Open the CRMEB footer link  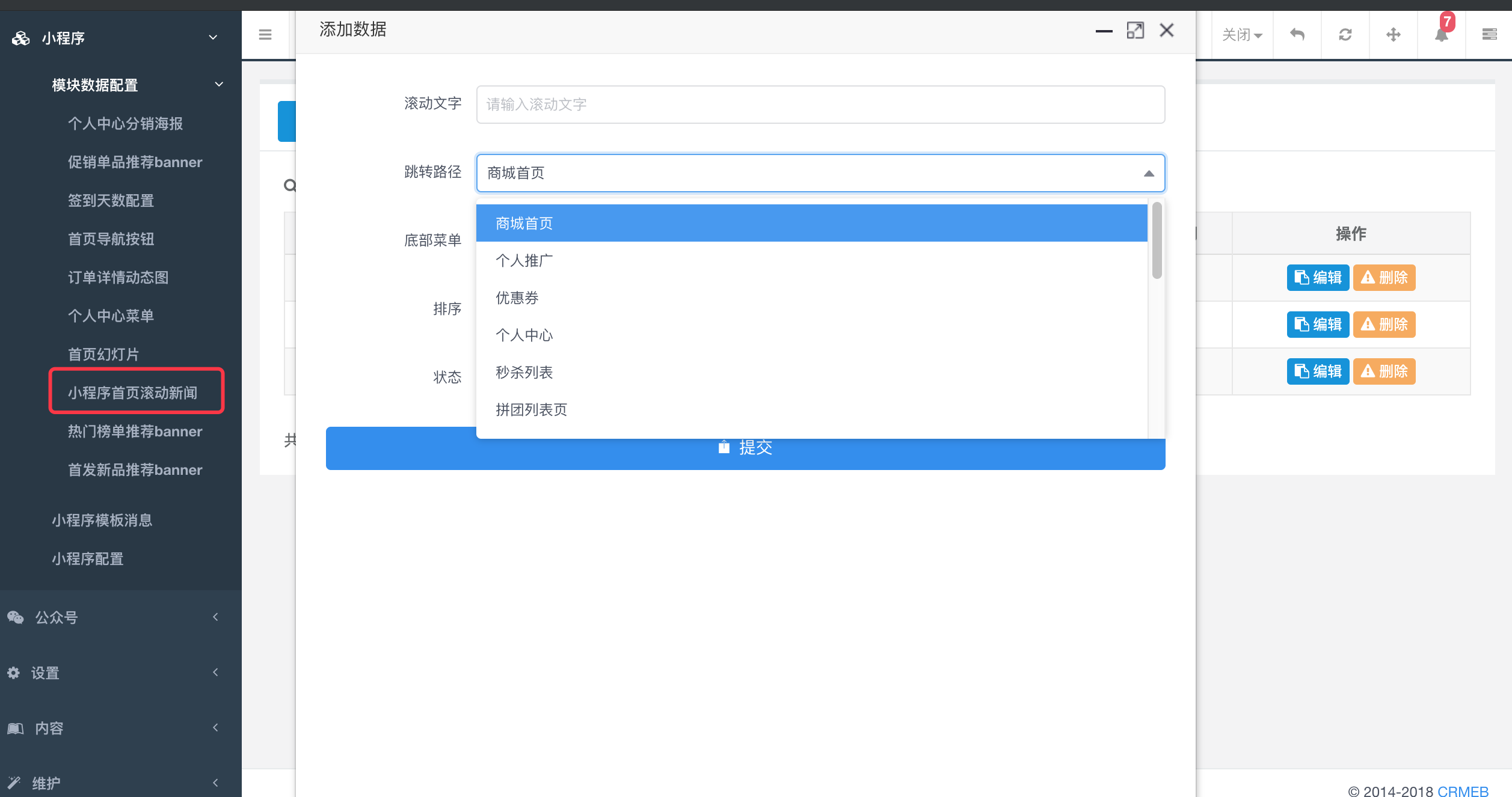point(1463,790)
